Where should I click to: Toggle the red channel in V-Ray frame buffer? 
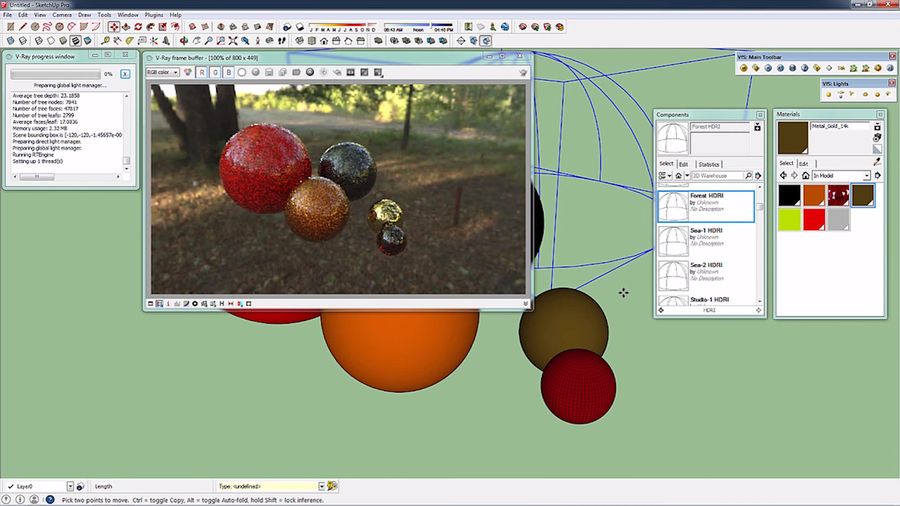click(x=202, y=72)
